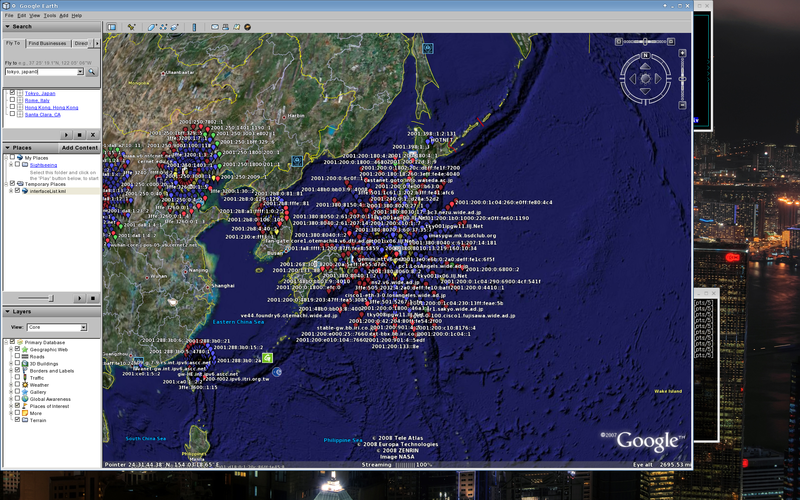Switch to Sky mode toolbar icon

tap(247, 27)
